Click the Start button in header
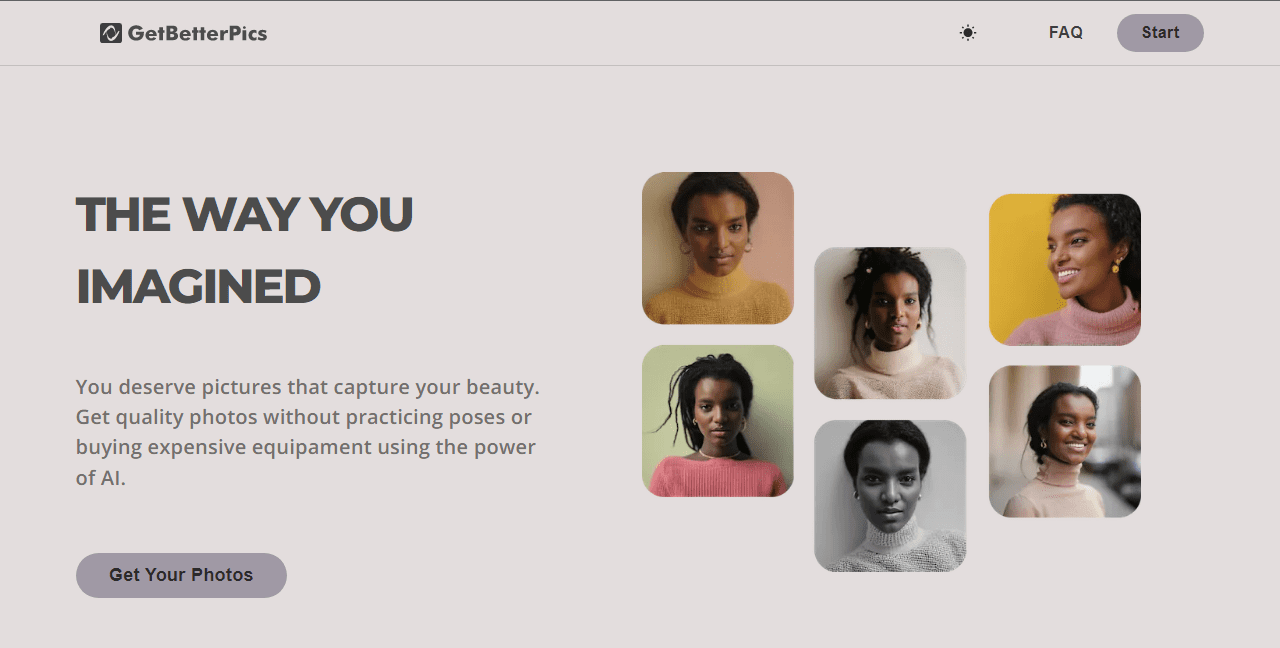The width and height of the screenshot is (1280, 648). 1160,33
